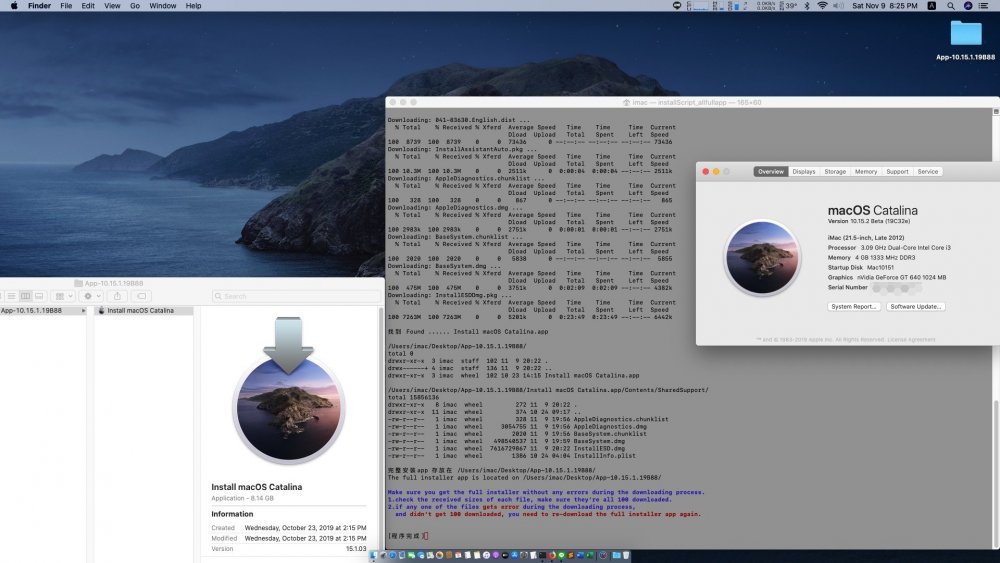
Task: Open the Help menu
Action: coord(193,6)
